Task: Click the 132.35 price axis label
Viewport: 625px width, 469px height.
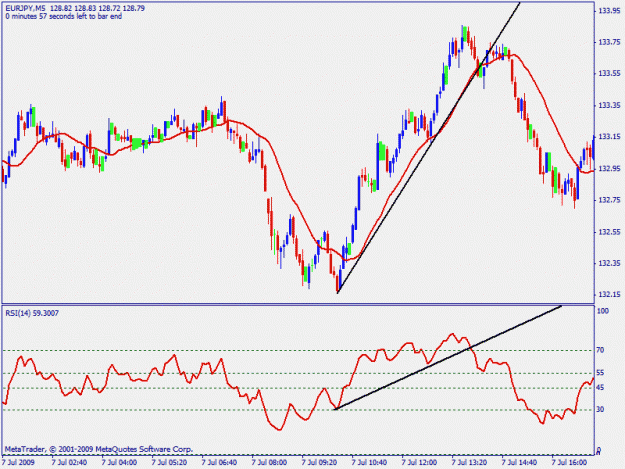Action: tap(609, 263)
